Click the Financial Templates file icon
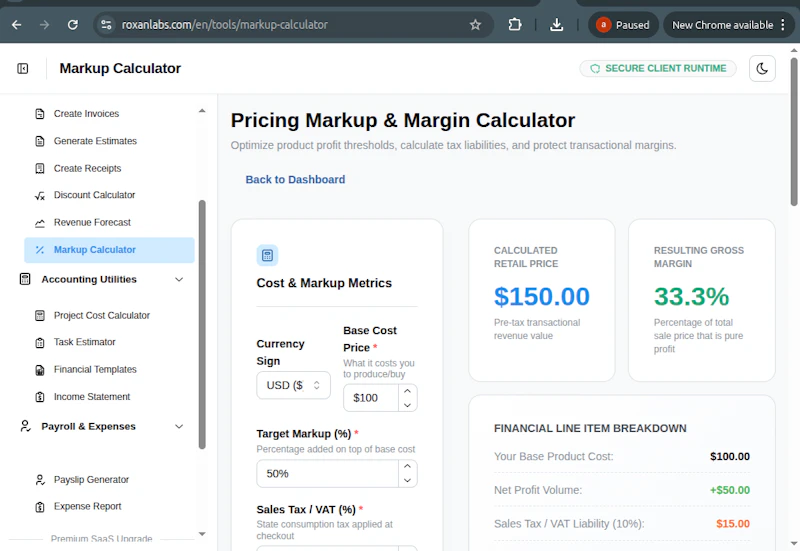The width and height of the screenshot is (800, 551). click(40, 370)
